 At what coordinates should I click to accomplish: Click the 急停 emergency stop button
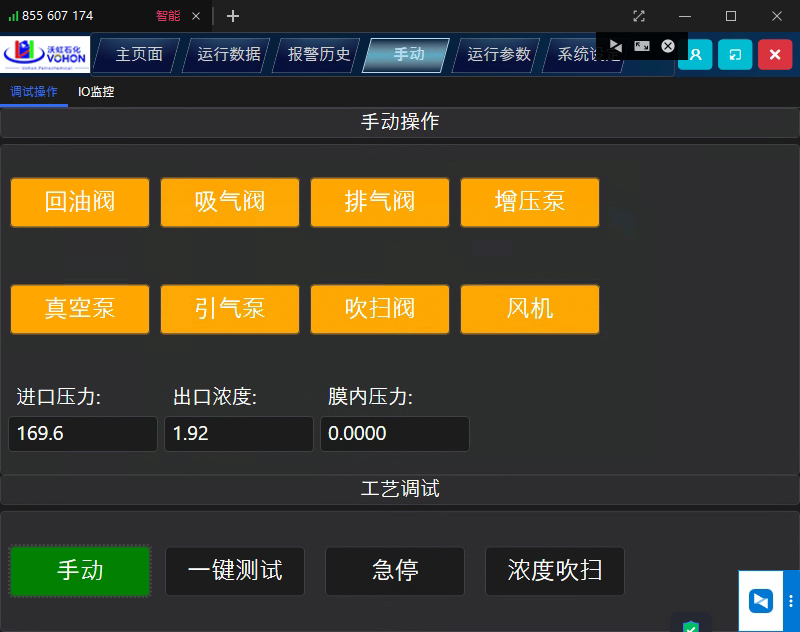point(395,571)
